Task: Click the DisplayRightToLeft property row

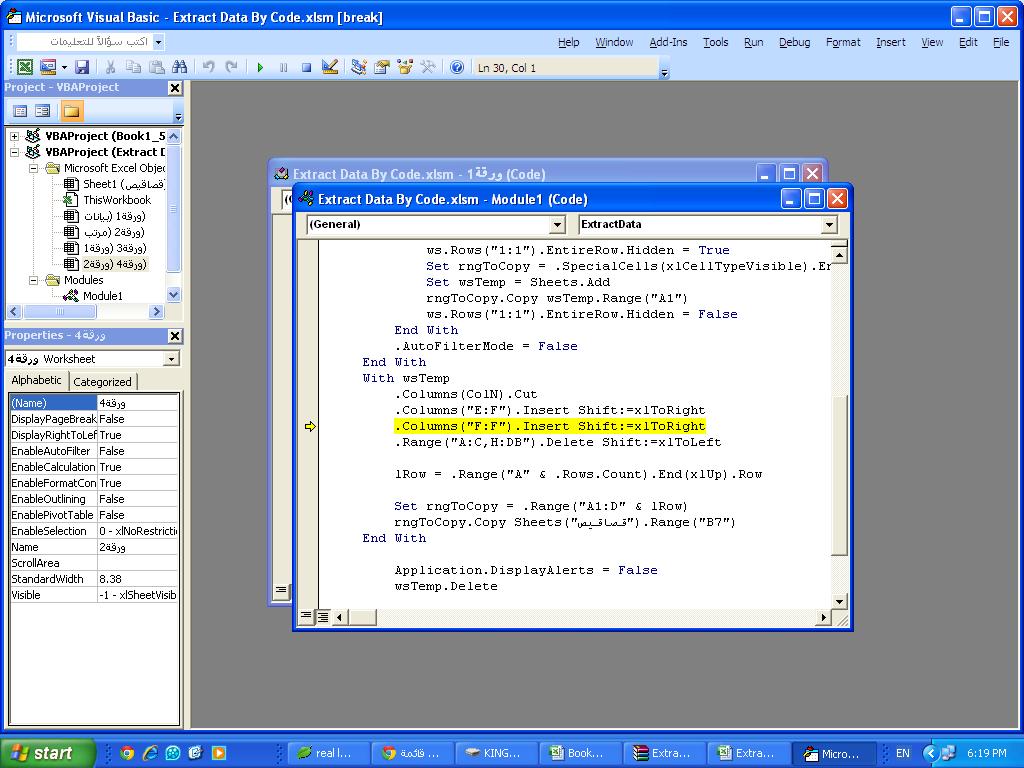Action: (94, 435)
